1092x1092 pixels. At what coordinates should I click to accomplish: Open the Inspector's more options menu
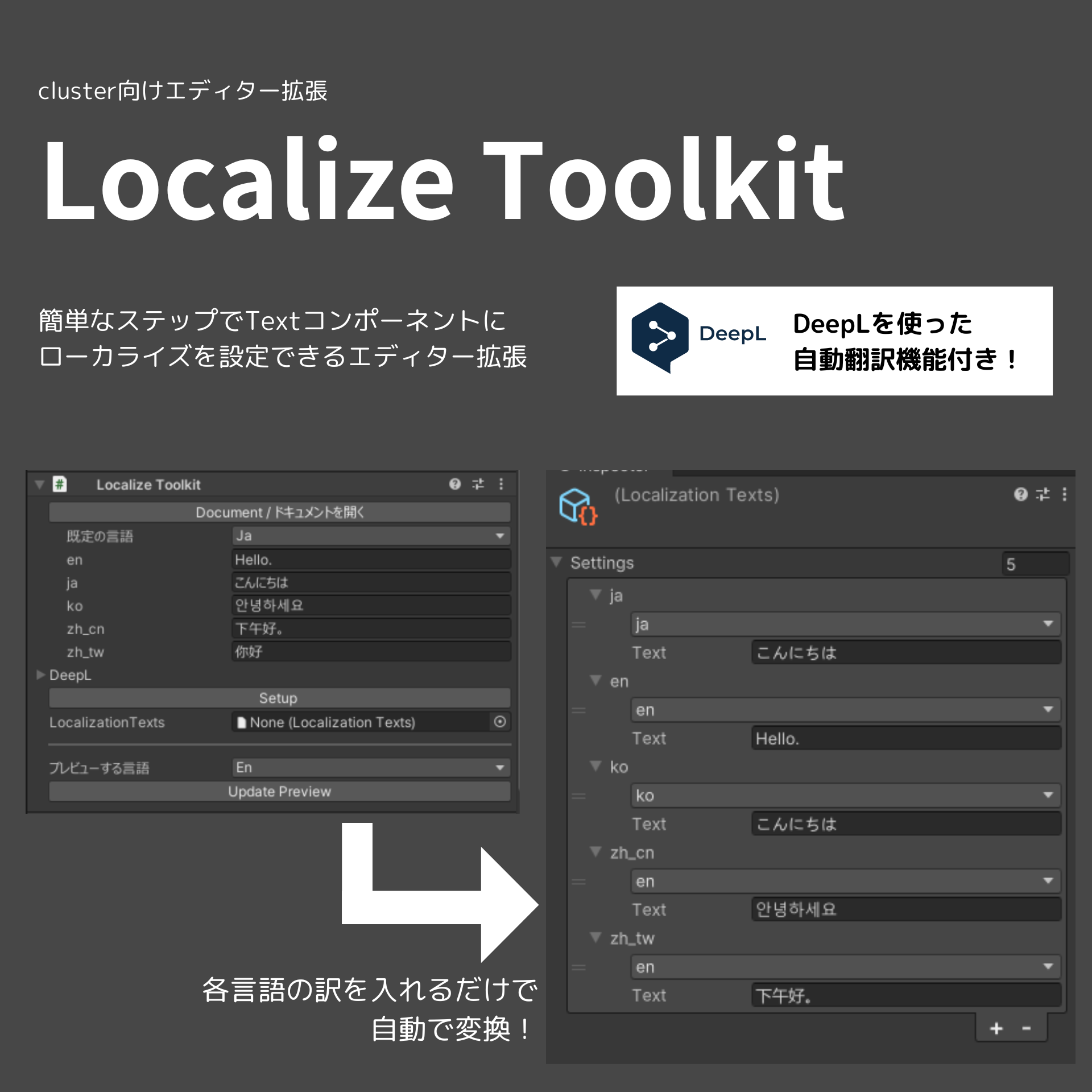pyautogui.click(x=1065, y=495)
